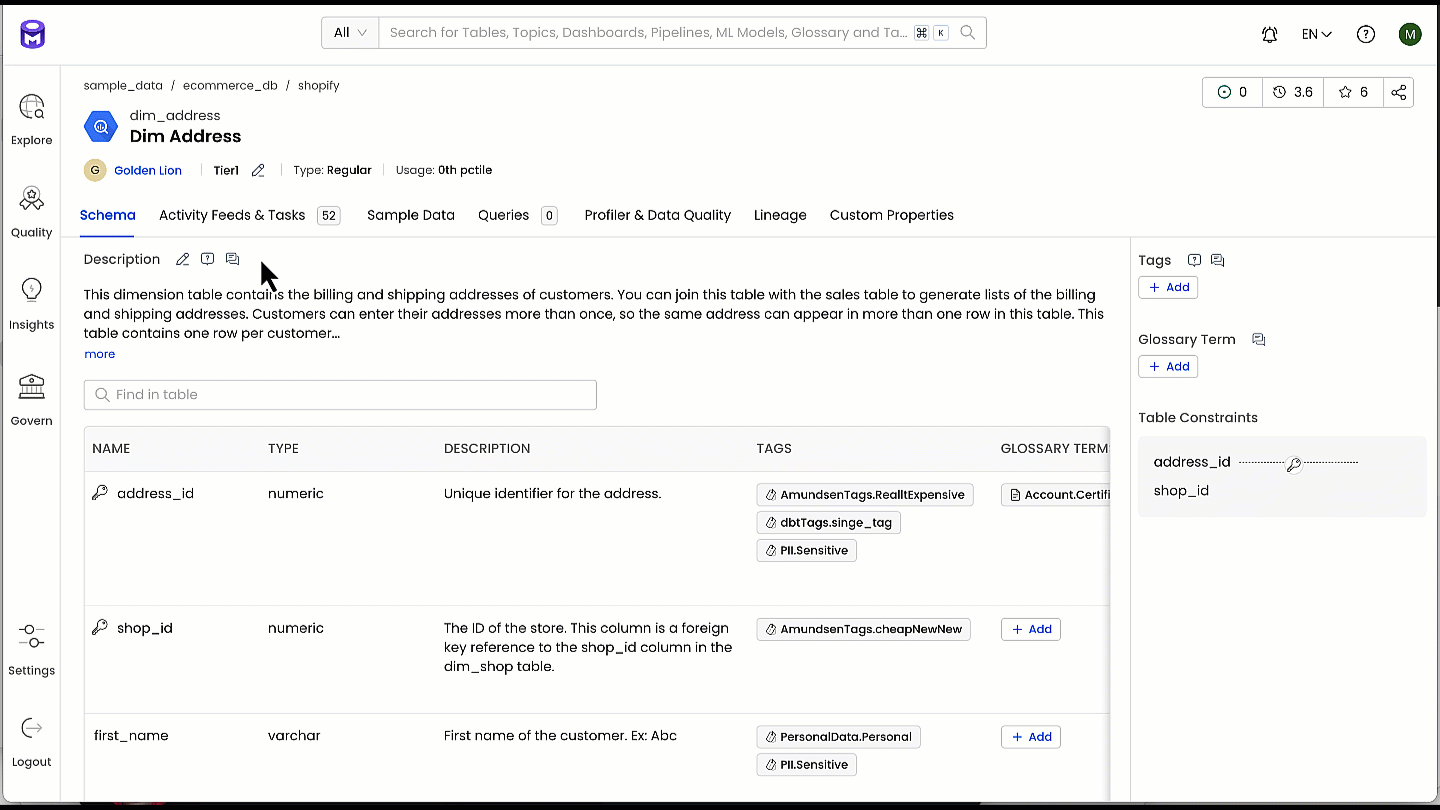Open Golden Lion owner link
The height and width of the screenshot is (810, 1440).
coord(147,171)
